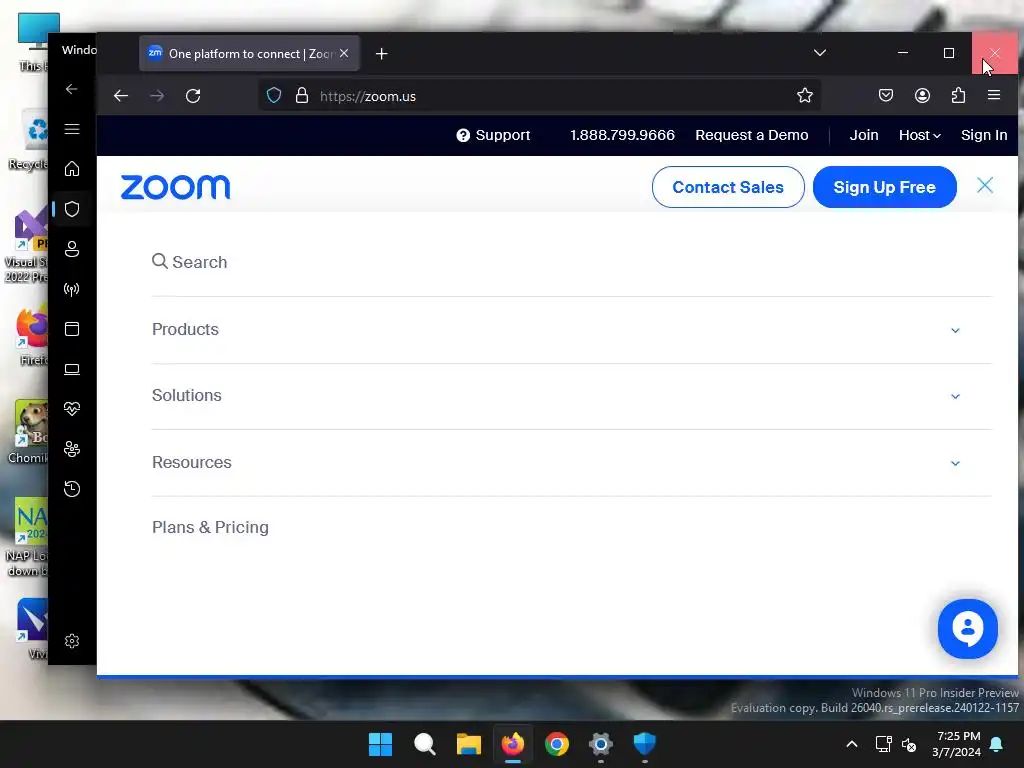
Task: Open notifications bell in taskbar
Action: (996, 744)
